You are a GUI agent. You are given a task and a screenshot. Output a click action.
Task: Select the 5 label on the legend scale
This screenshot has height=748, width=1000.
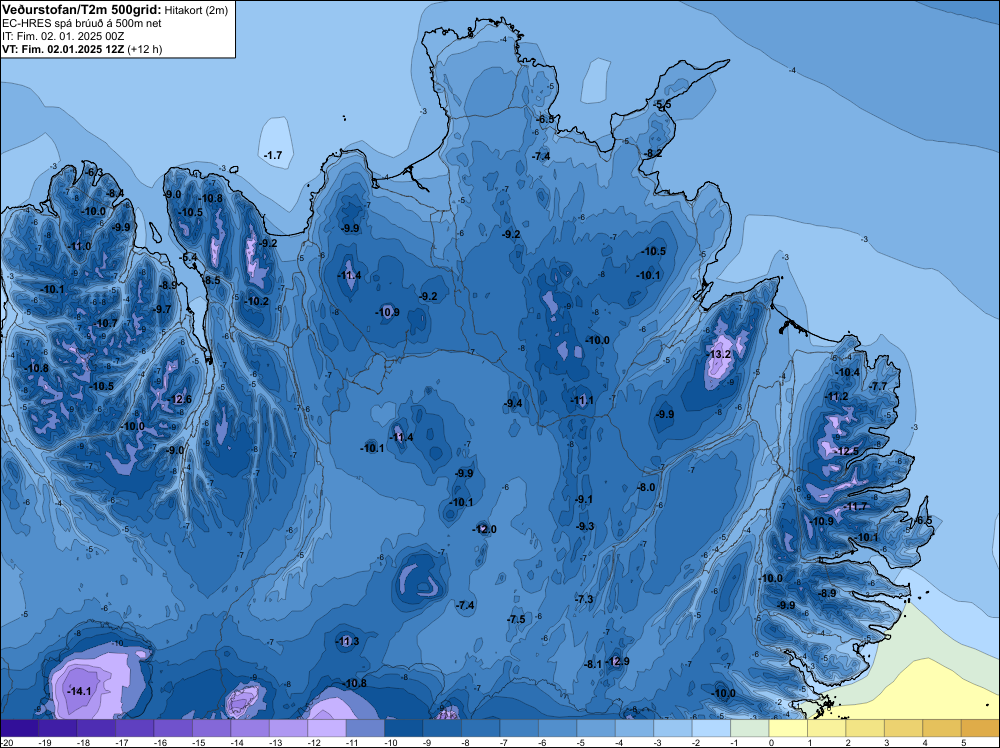tap(964, 743)
